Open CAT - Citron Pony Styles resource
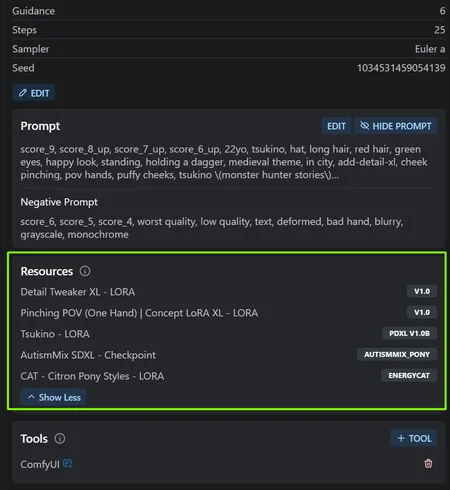 [92, 376]
